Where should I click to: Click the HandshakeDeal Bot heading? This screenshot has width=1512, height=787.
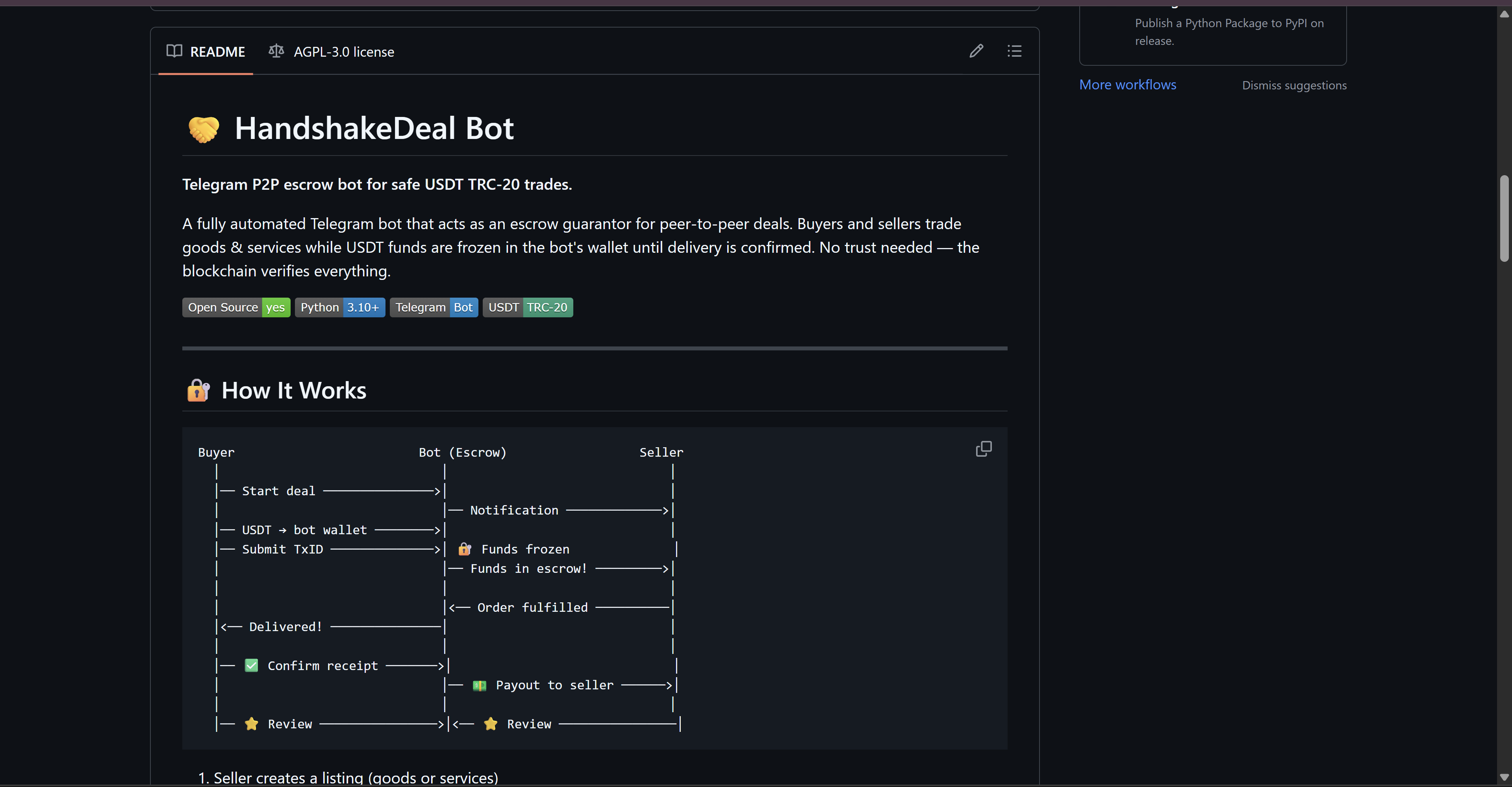tap(374, 128)
